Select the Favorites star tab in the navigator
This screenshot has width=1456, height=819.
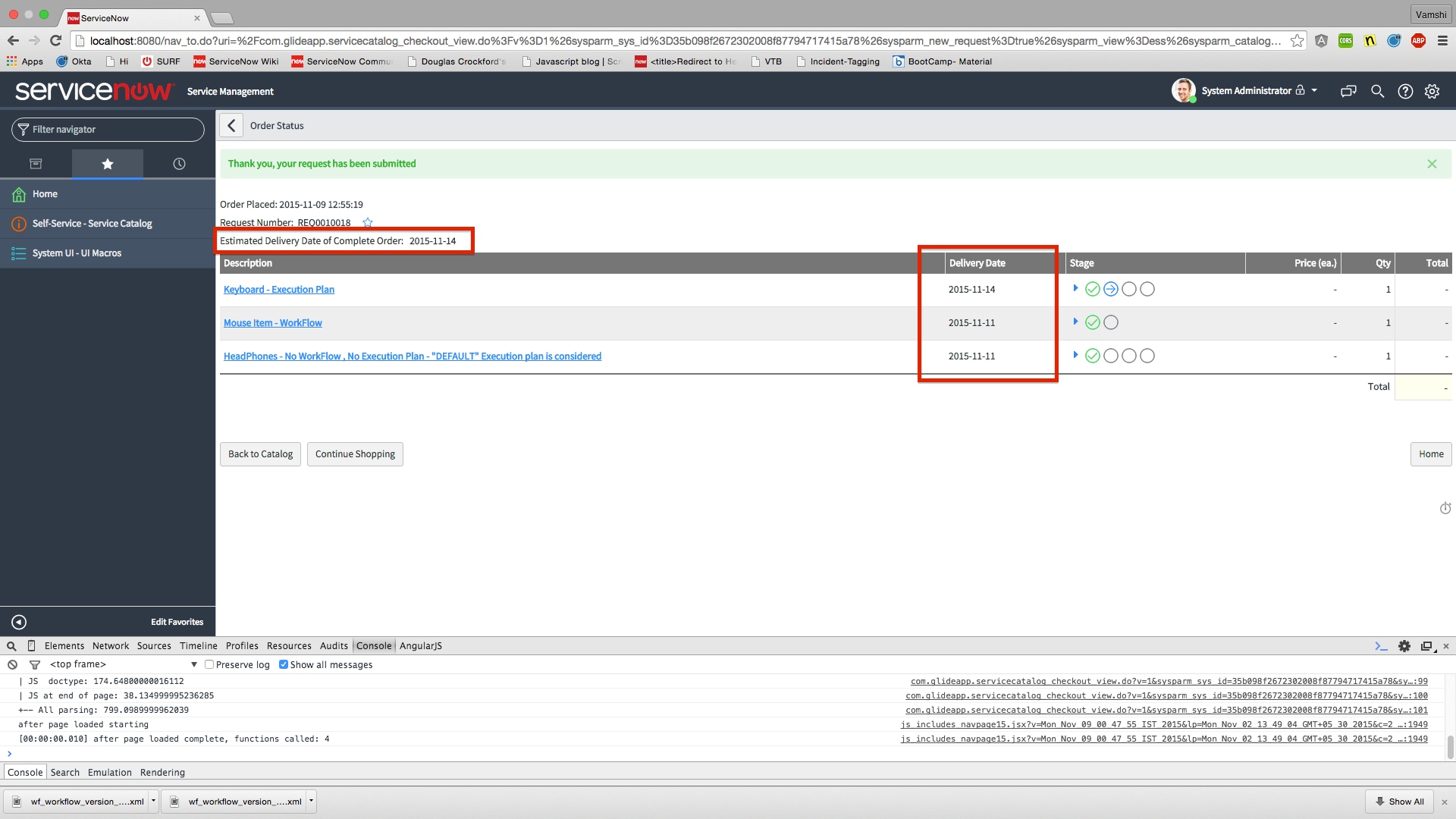click(x=107, y=163)
